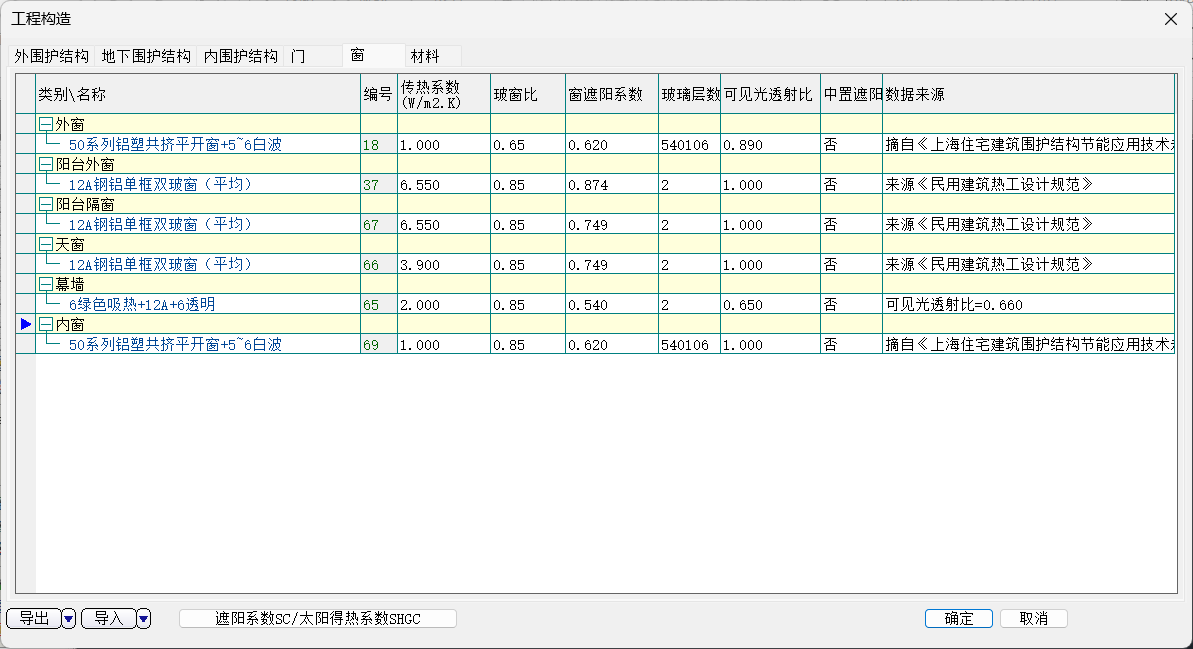Image resolution: width=1193 pixels, height=649 pixels.
Task: Switch to the 材料 tab
Action: click(x=425, y=56)
